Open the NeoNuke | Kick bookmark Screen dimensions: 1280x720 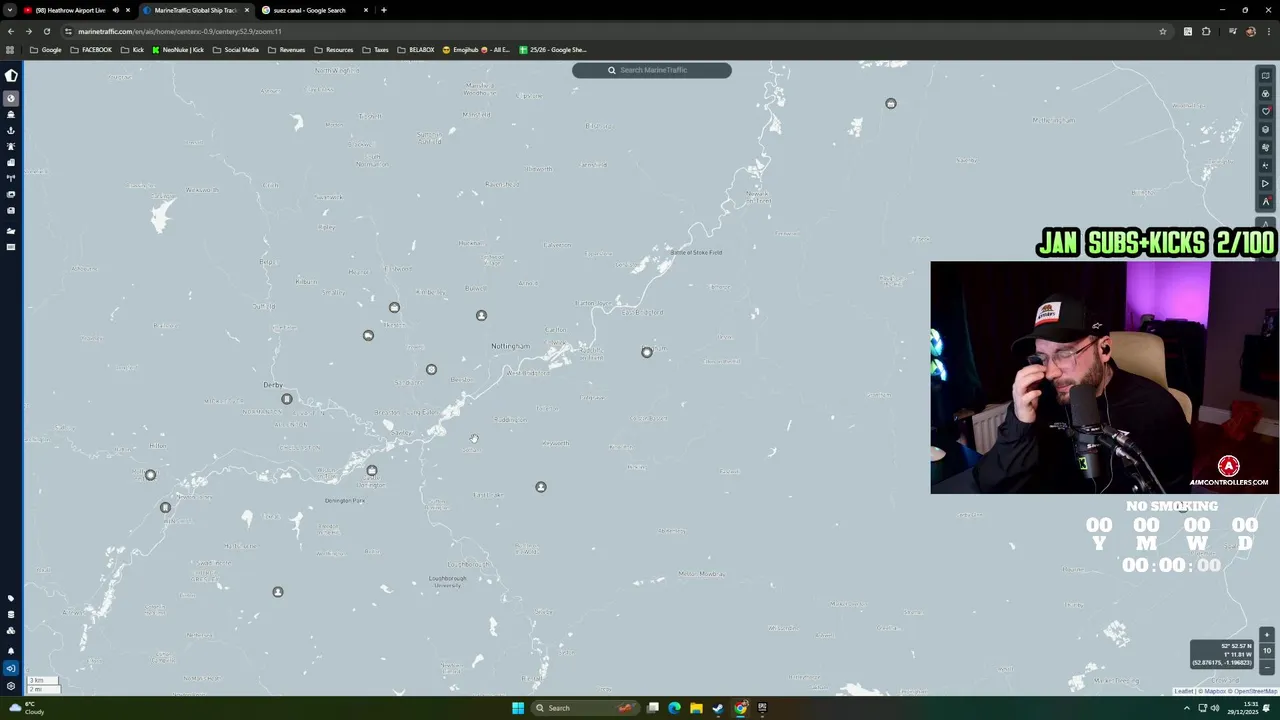point(178,50)
